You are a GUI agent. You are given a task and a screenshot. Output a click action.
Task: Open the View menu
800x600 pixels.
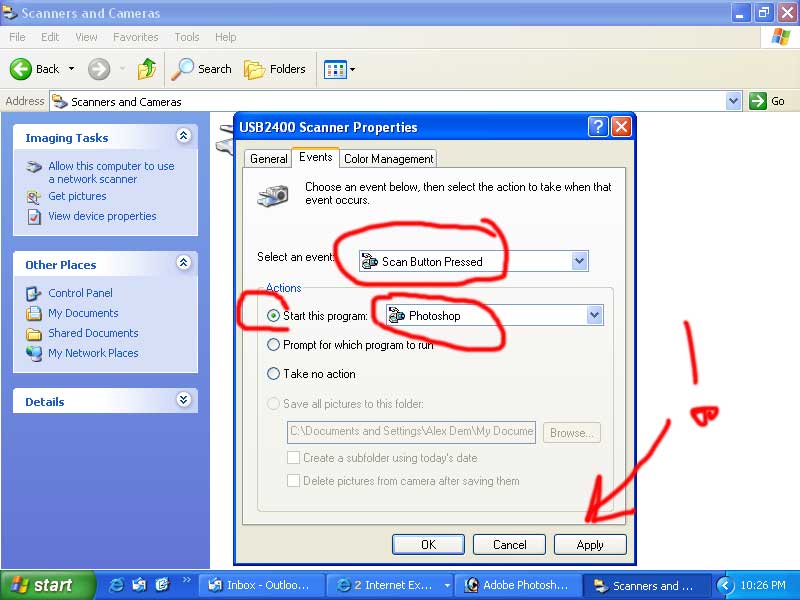(x=86, y=37)
